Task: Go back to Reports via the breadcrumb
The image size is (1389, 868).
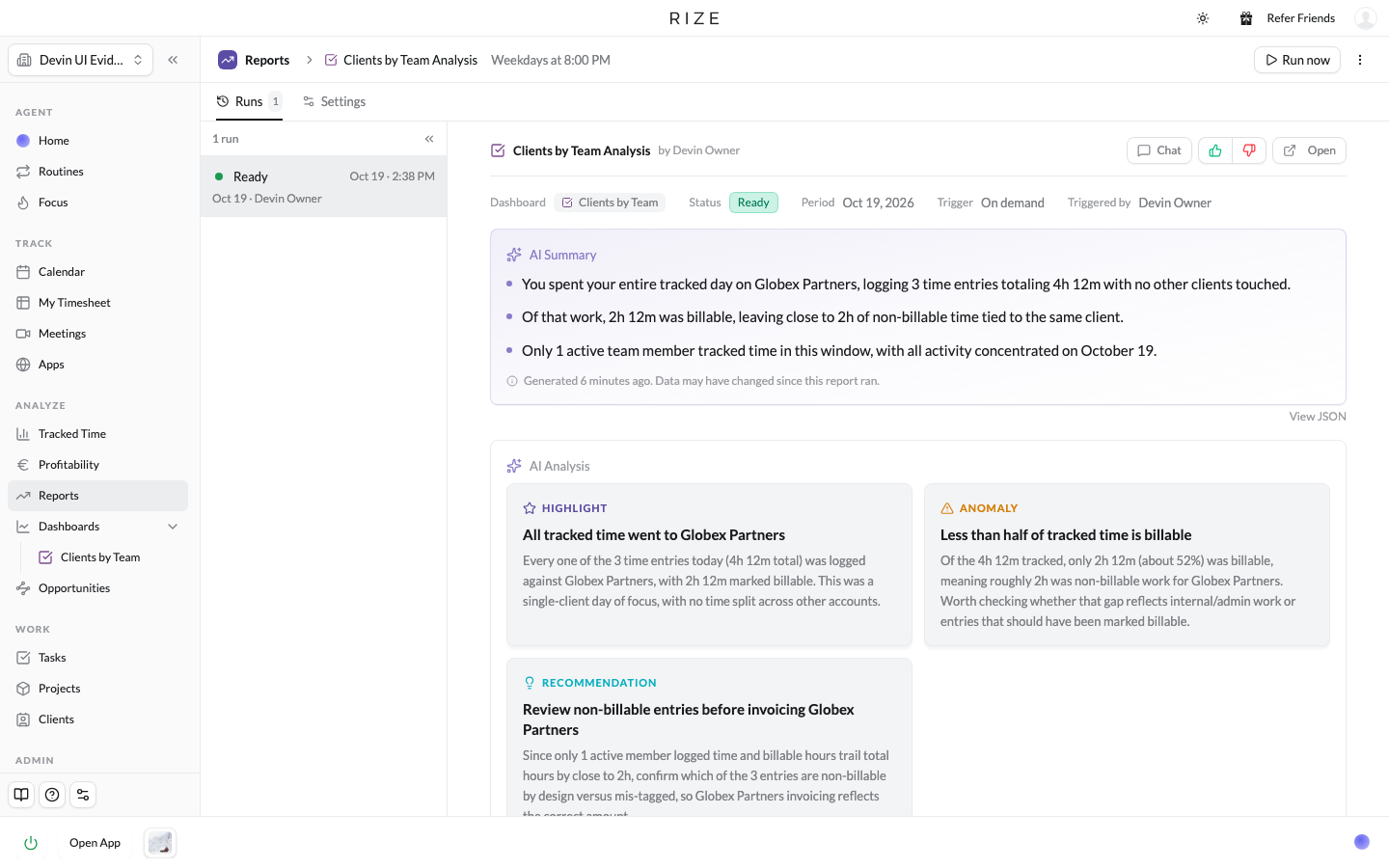Action: 255,60
